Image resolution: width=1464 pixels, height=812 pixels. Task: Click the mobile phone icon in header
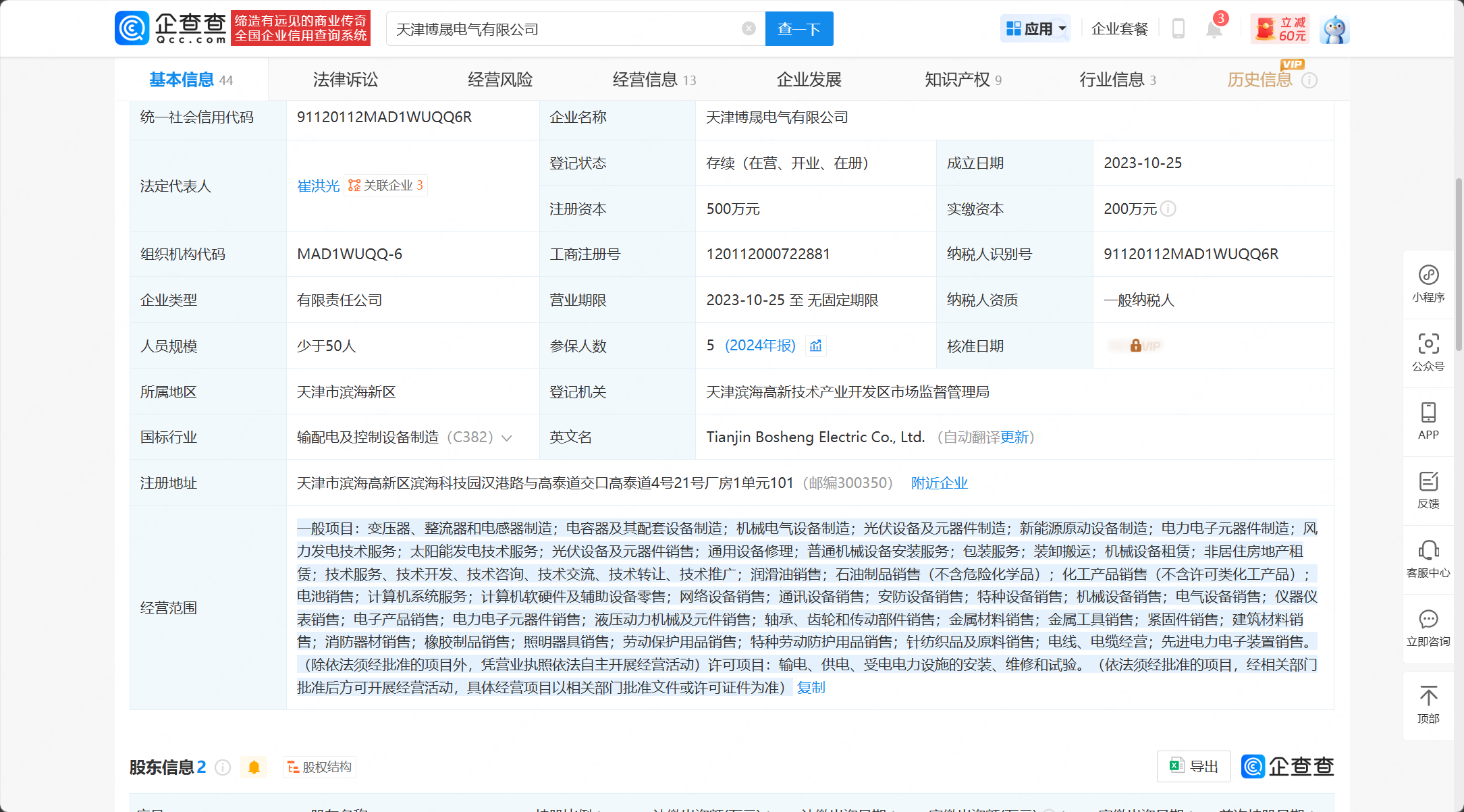pos(1178,29)
